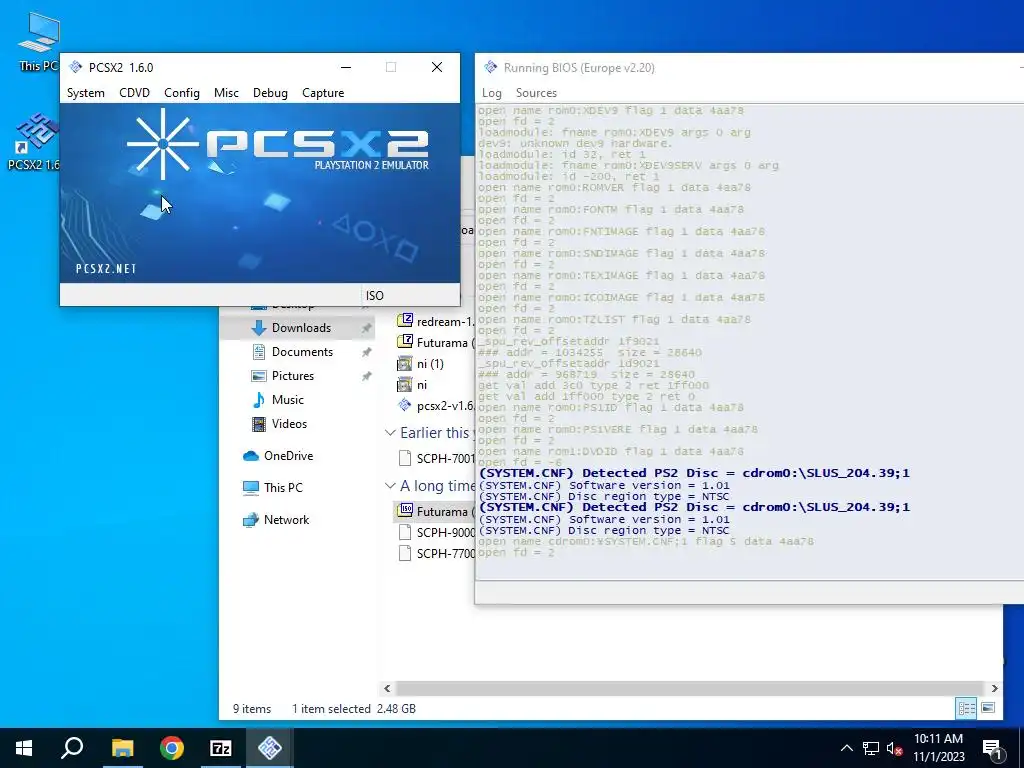Screen dimensions: 1024x768
Task: Click the Pictures icon in sidebar
Action: (259, 376)
